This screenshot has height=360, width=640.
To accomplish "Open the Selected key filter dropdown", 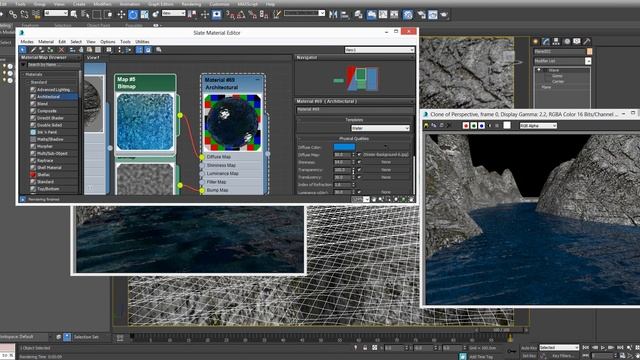I will 559,348.
